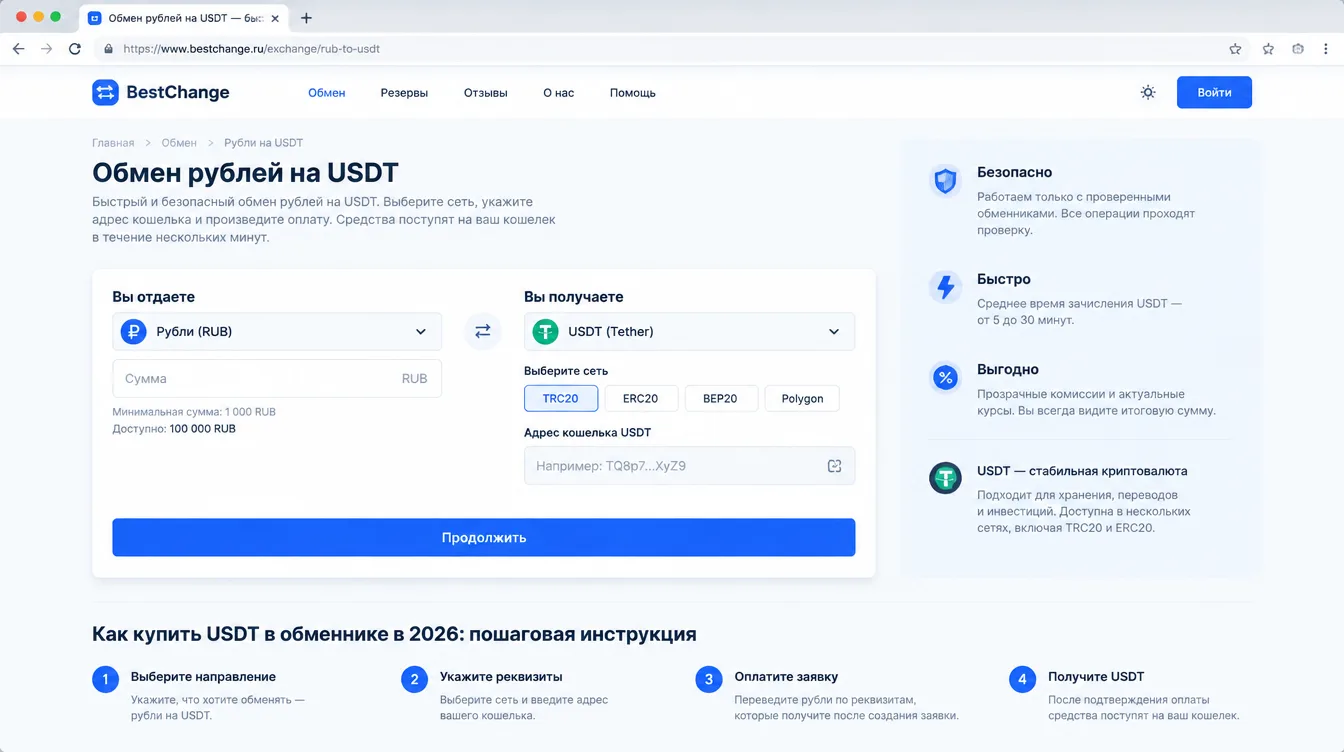This screenshot has width=1344, height=752.
Task: Click the browser URL address bar
Action: [660, 48]
